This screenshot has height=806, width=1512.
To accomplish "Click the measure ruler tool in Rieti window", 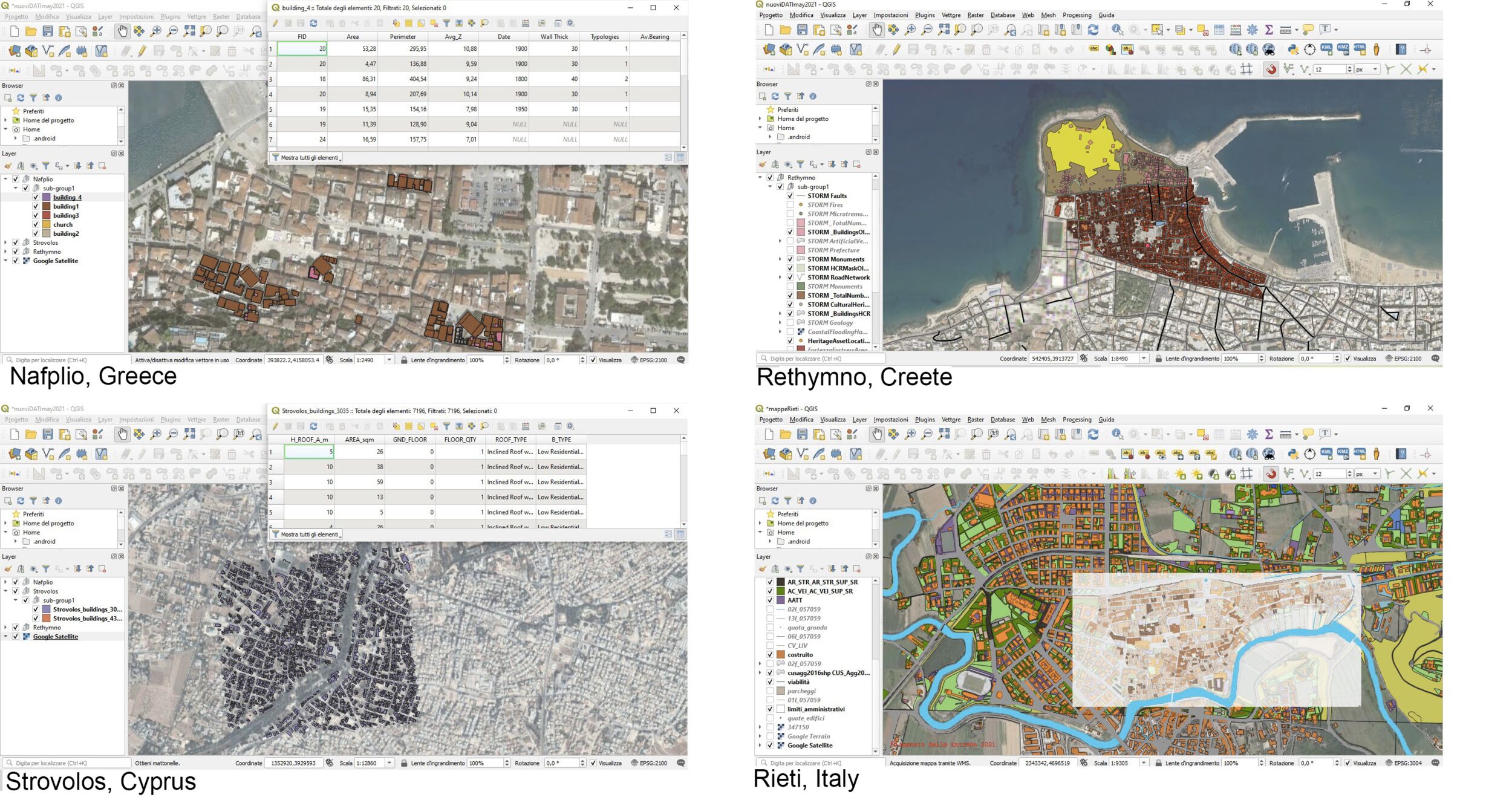I will tap(1286, 434).
